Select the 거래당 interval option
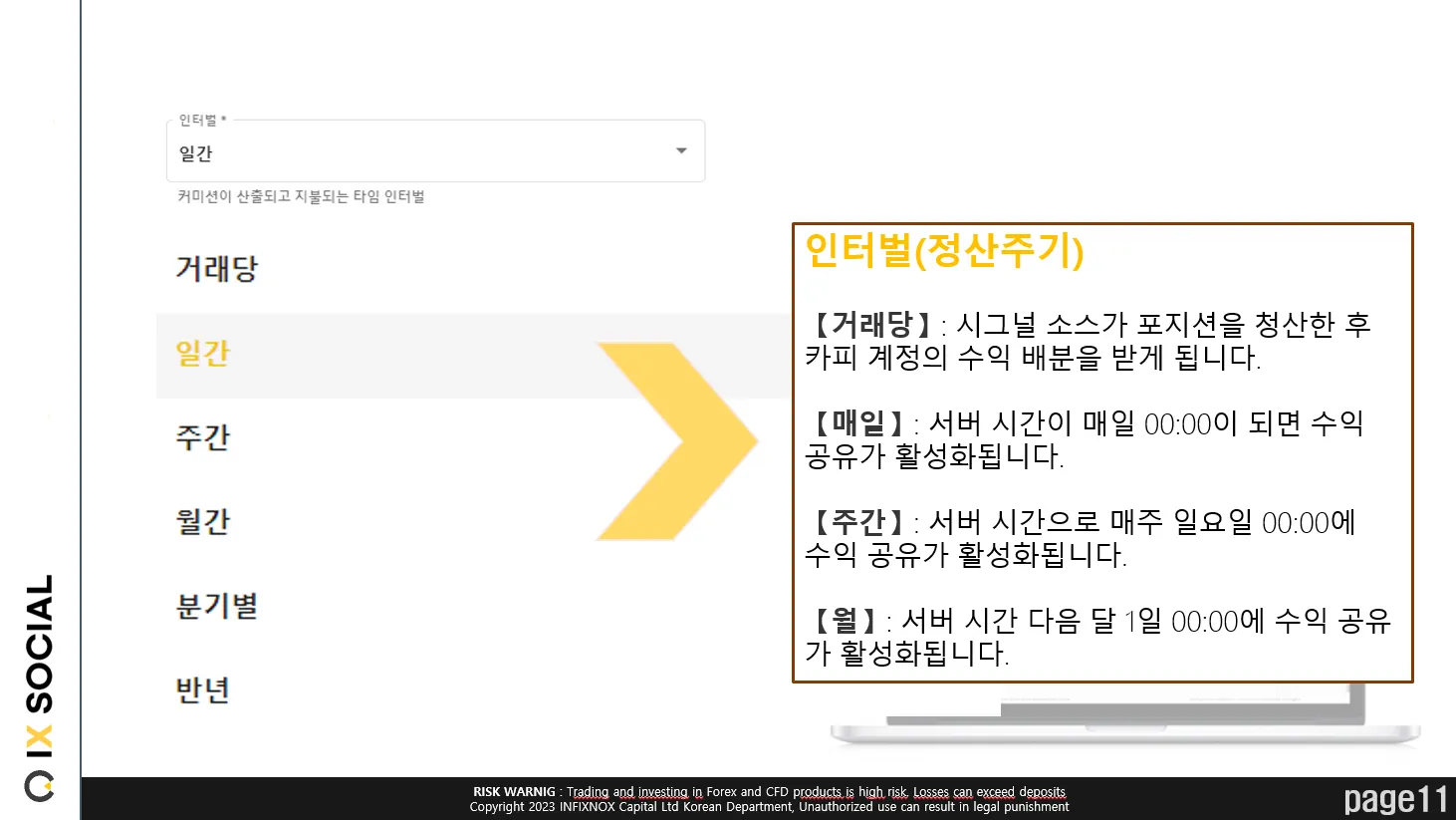The width and height of the screenshot is (1456, 820). click(216, 269)
